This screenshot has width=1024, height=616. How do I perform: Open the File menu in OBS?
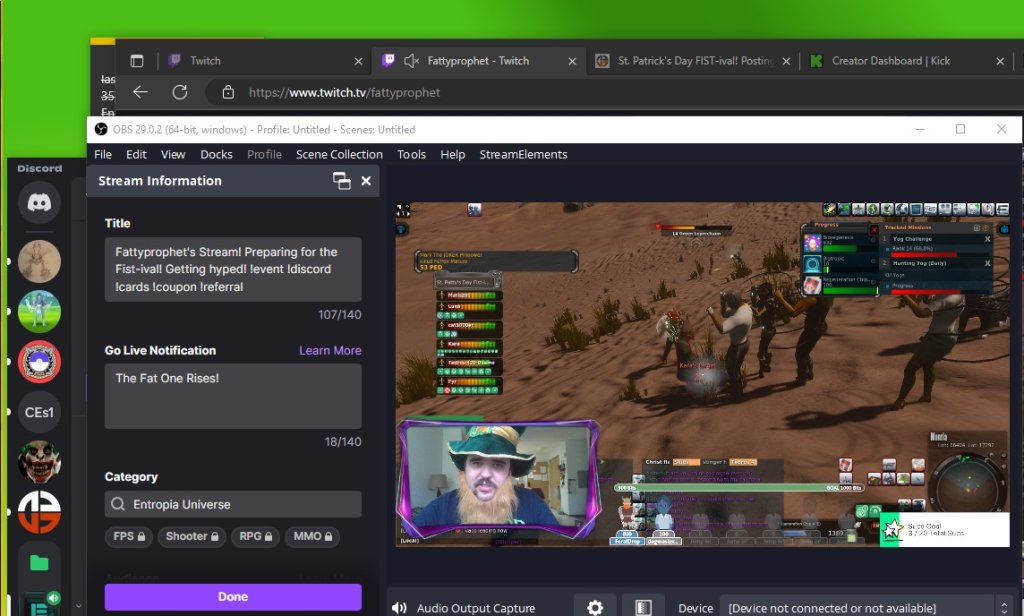coord(103,155)
